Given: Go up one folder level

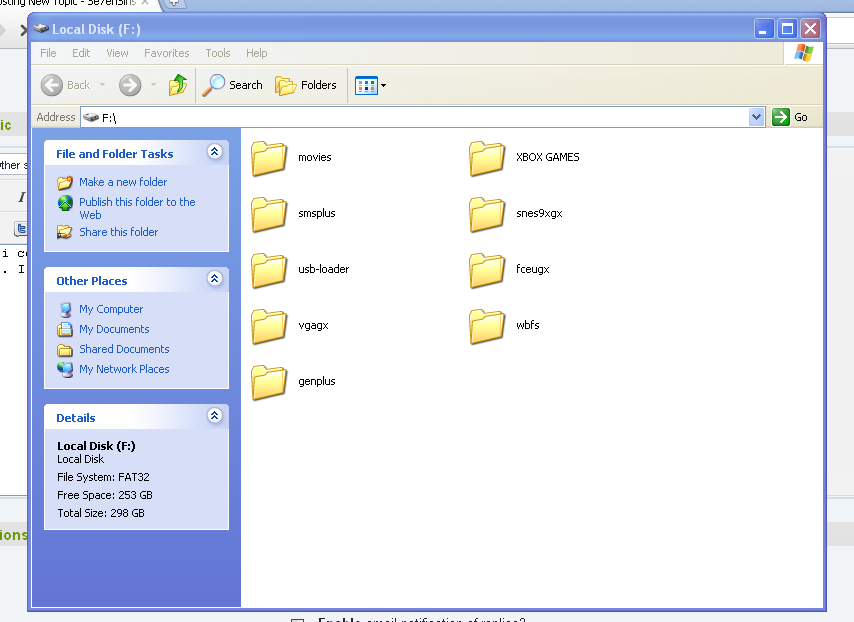Looking at the screenshot, I should point(178,85).
